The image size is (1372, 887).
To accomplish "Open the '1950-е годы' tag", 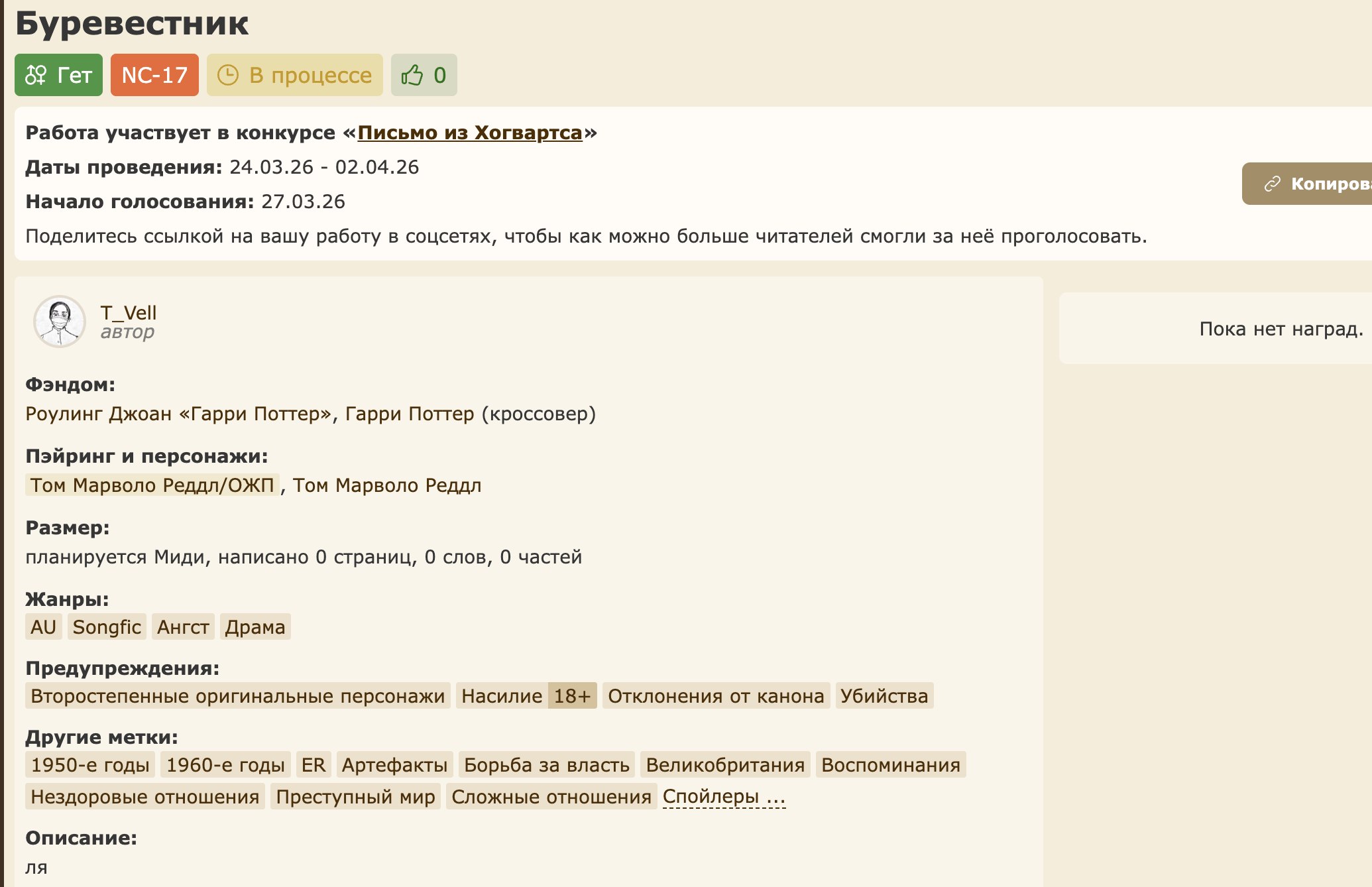I will click(x=90, y=765).
